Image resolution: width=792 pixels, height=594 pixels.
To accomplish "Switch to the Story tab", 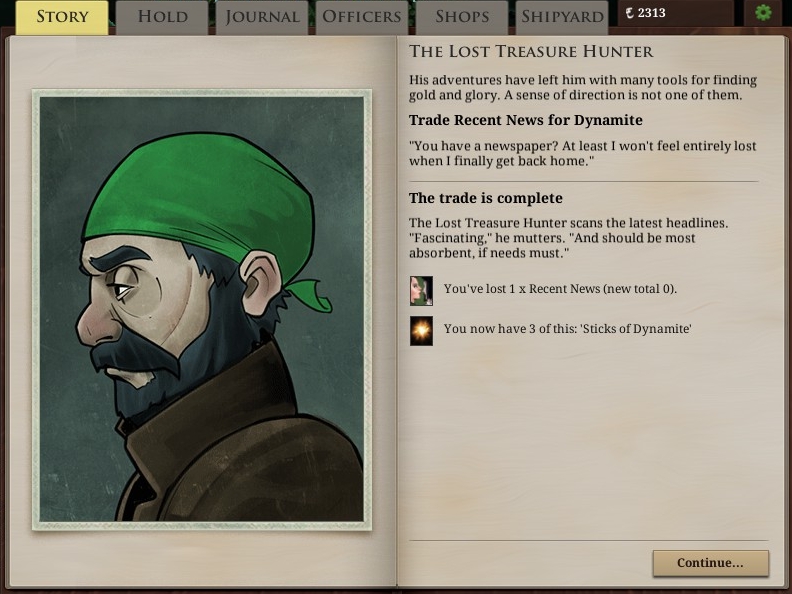I will (62, 18).
